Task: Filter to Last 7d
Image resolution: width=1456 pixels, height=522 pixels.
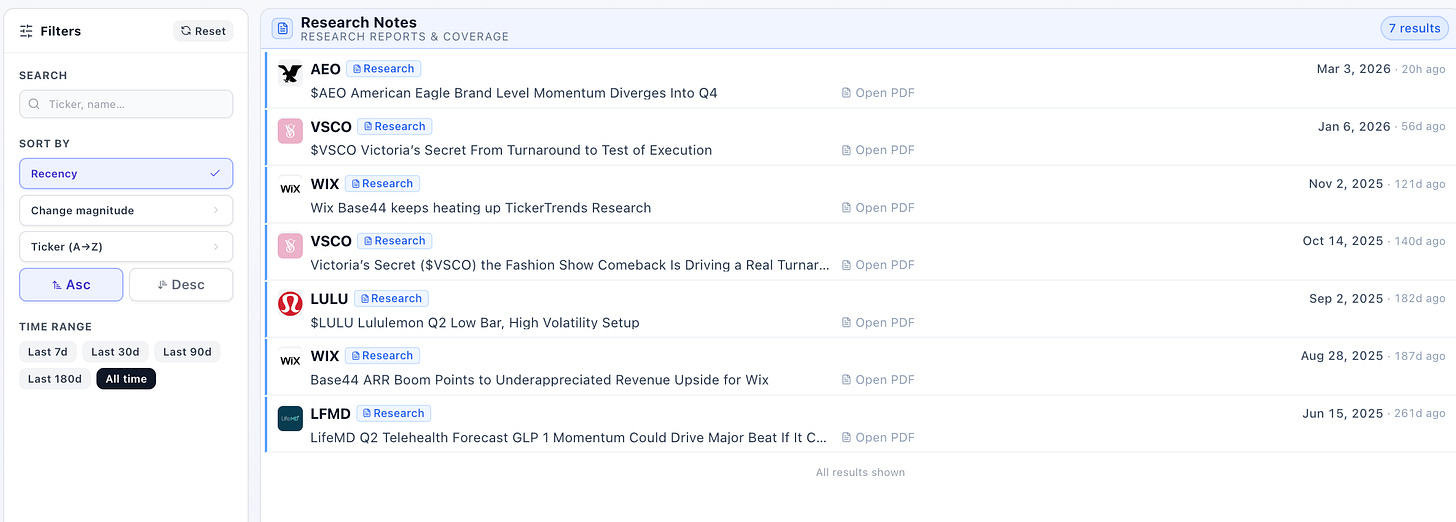Action: coord(48,352)
